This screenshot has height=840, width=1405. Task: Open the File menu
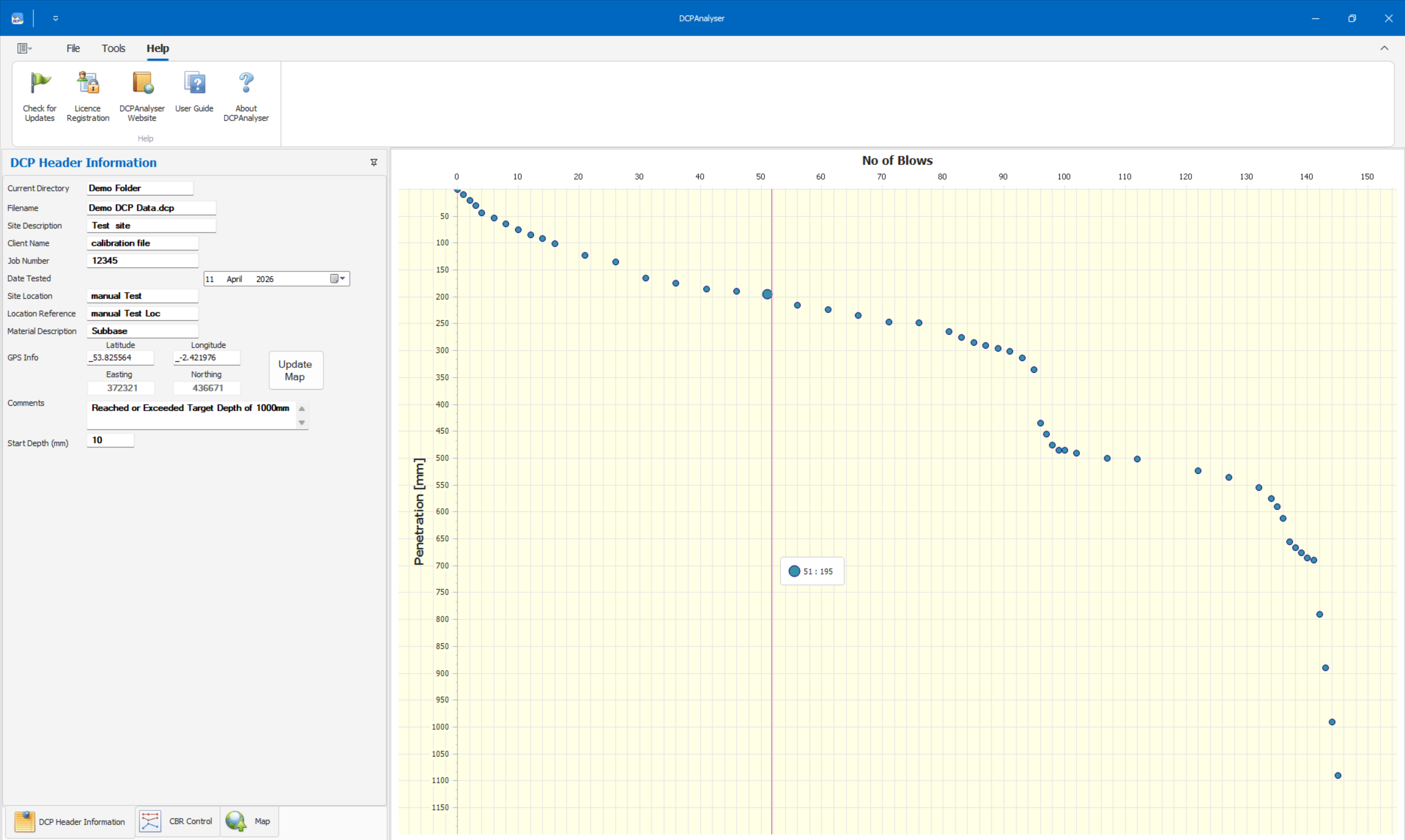[73, 49]
